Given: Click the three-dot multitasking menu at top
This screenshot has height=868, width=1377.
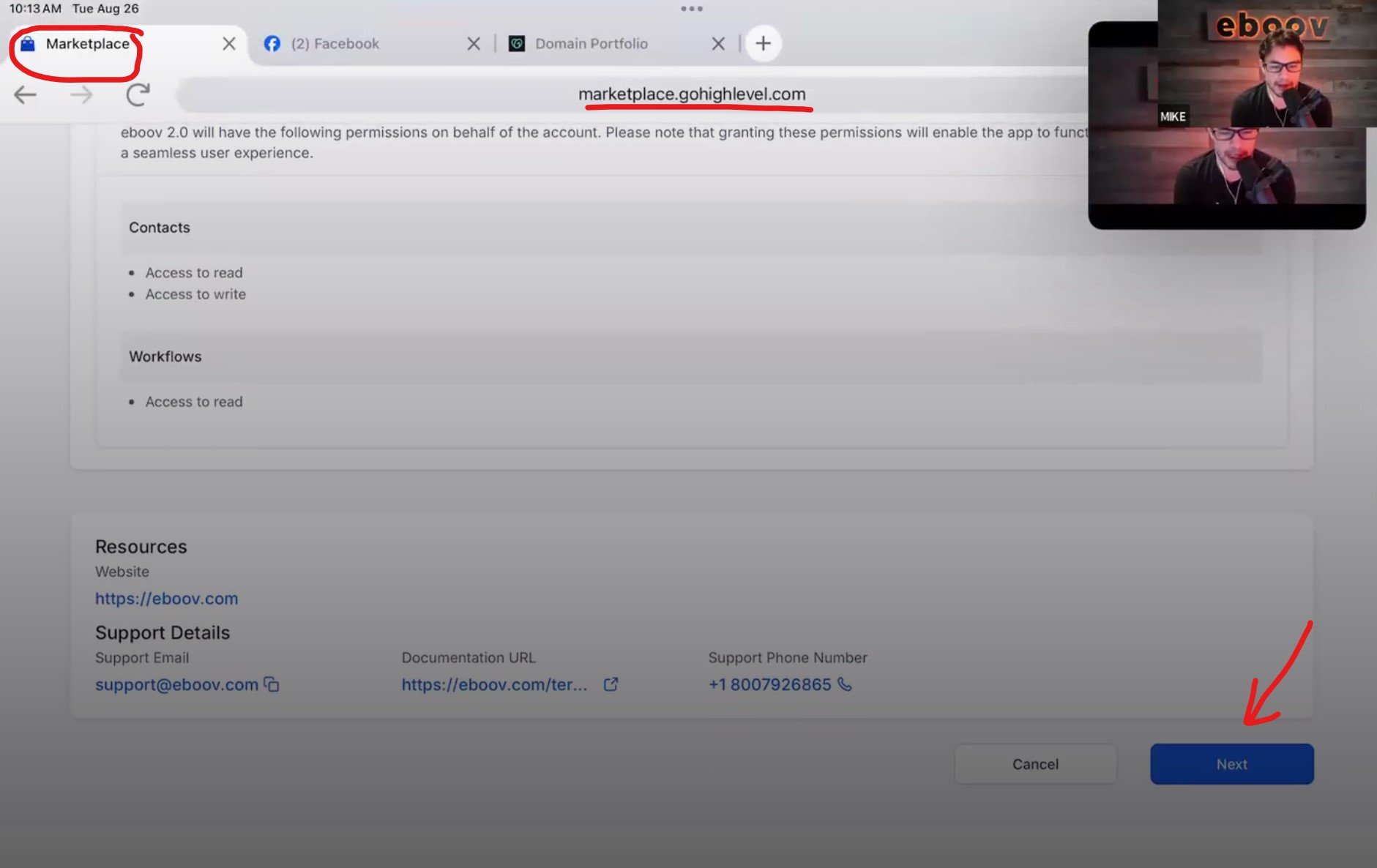Looking at the screenshot, I should pyautogui.click(x=692, y=9).
